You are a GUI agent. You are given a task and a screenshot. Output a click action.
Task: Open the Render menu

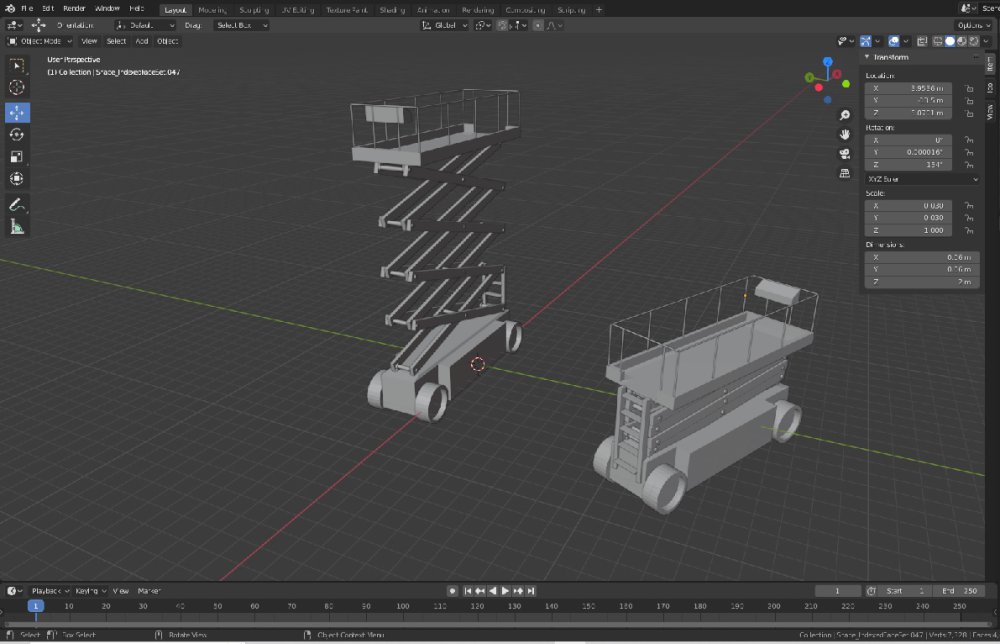pyautogui.click(x=74, y=8)
